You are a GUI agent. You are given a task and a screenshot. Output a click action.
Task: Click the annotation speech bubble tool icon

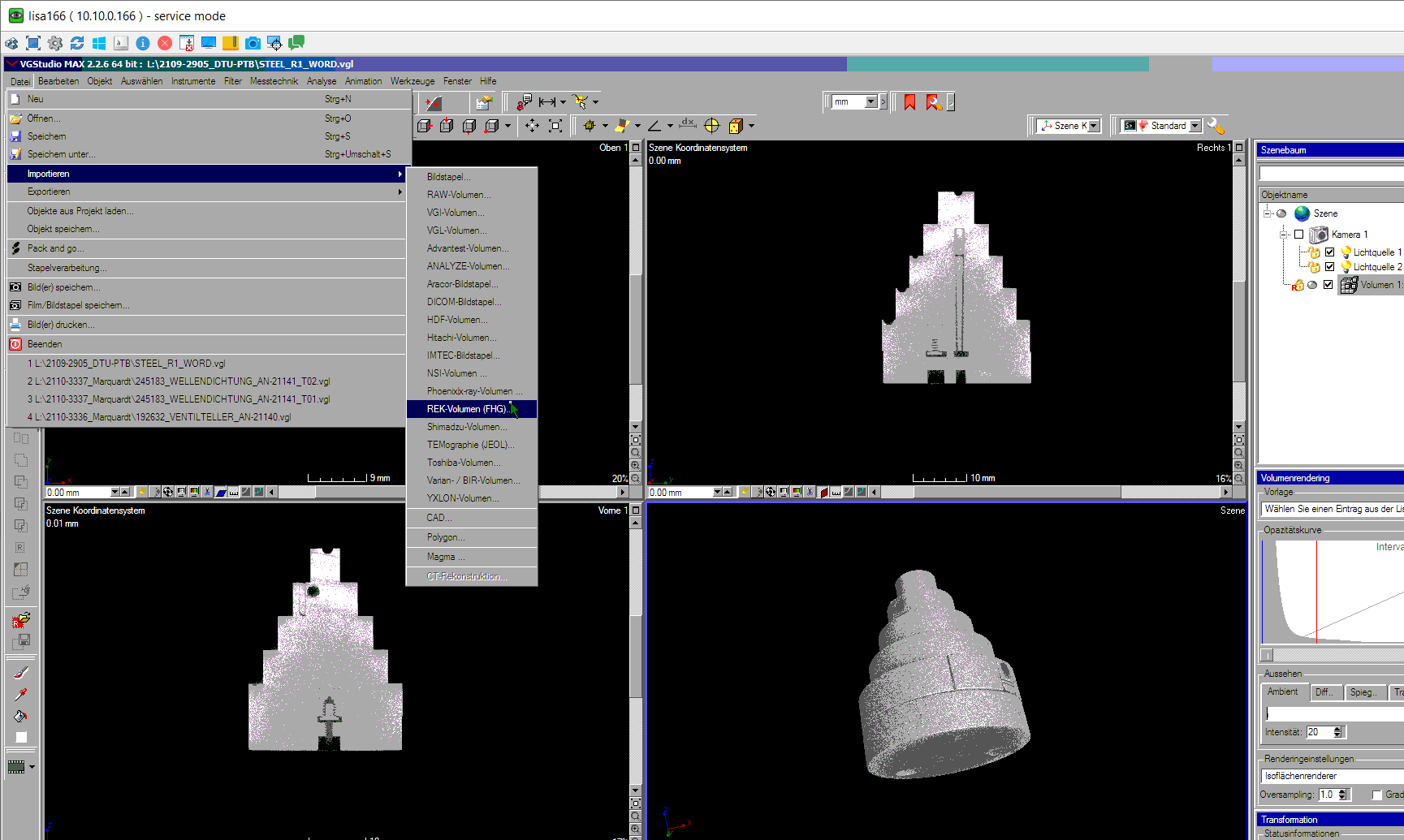(524, 102)
